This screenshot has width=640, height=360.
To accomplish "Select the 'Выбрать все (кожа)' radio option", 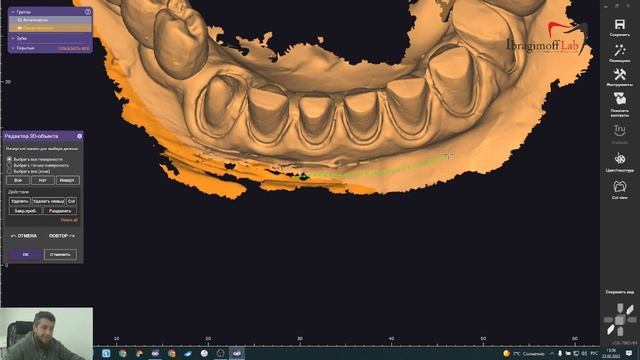I will (x=9, y=171).
